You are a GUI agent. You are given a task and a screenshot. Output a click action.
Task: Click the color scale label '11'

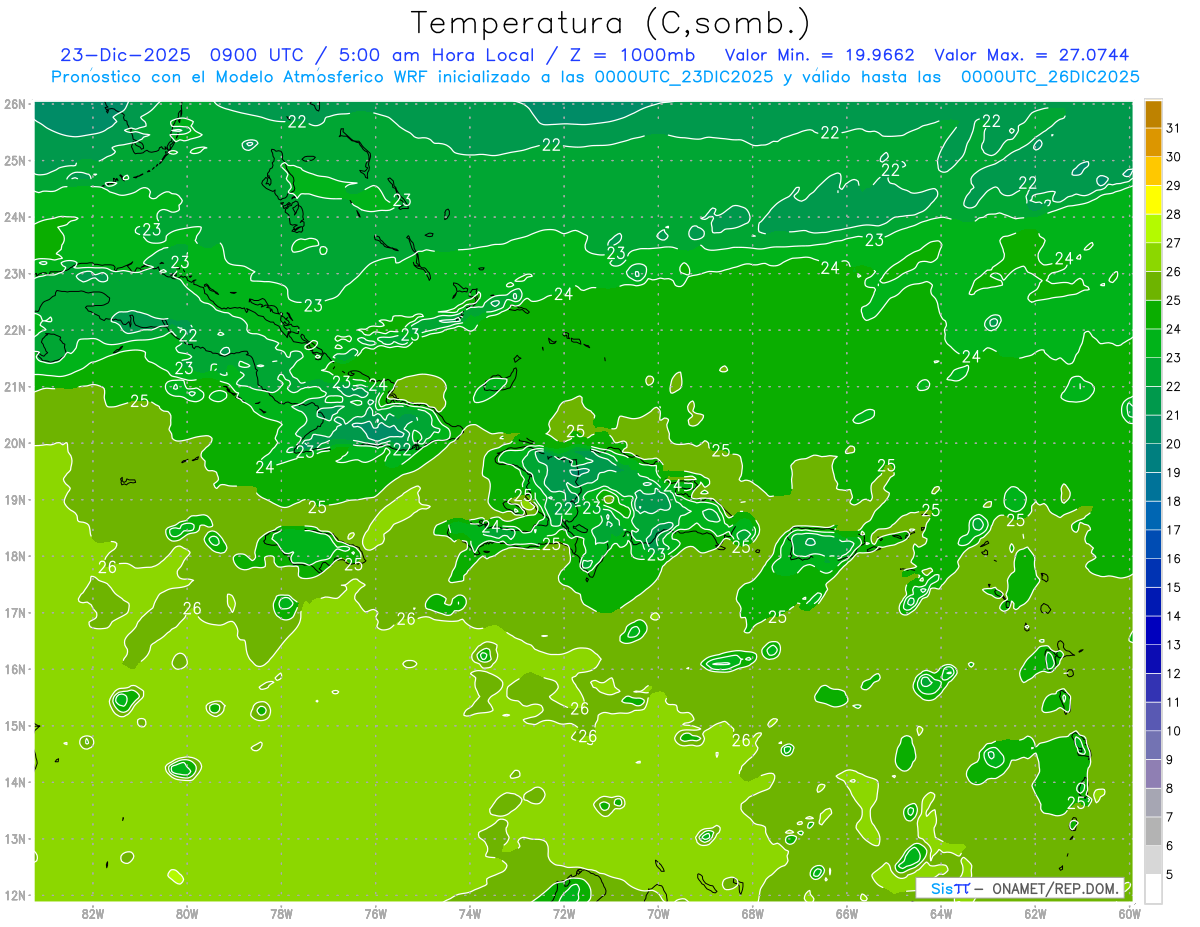(1174, 702)
